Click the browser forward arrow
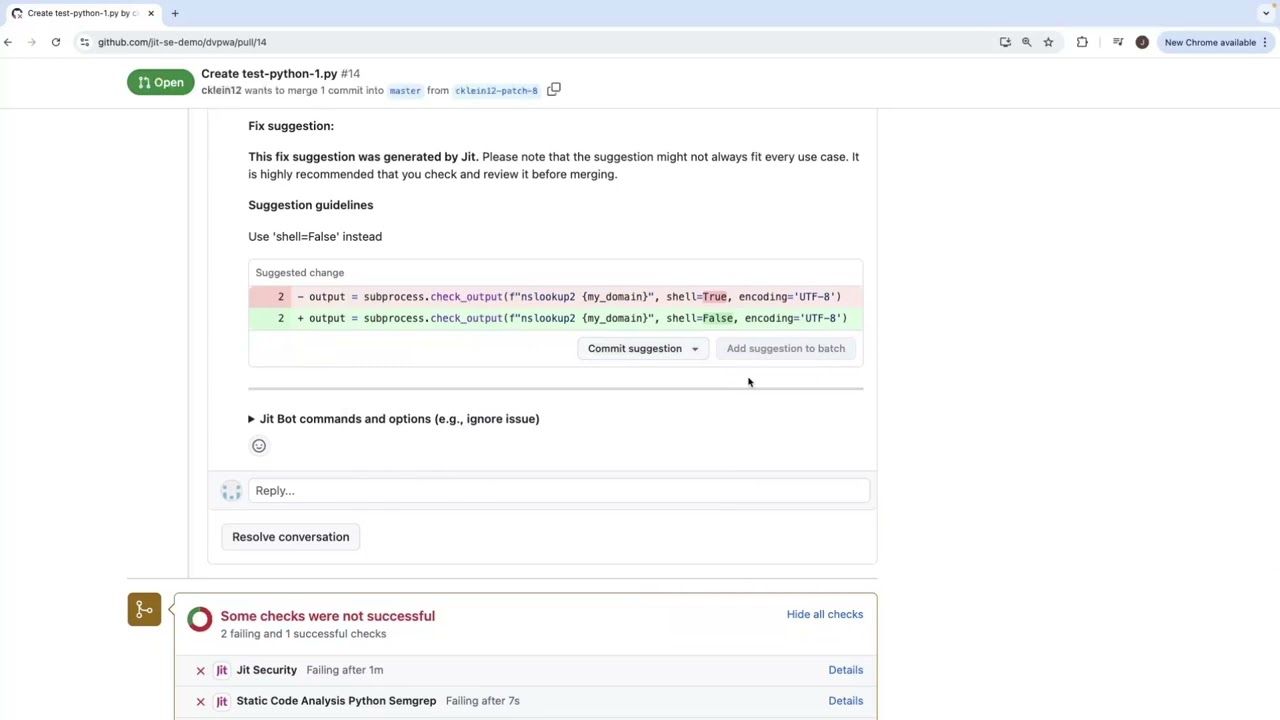 32,42
